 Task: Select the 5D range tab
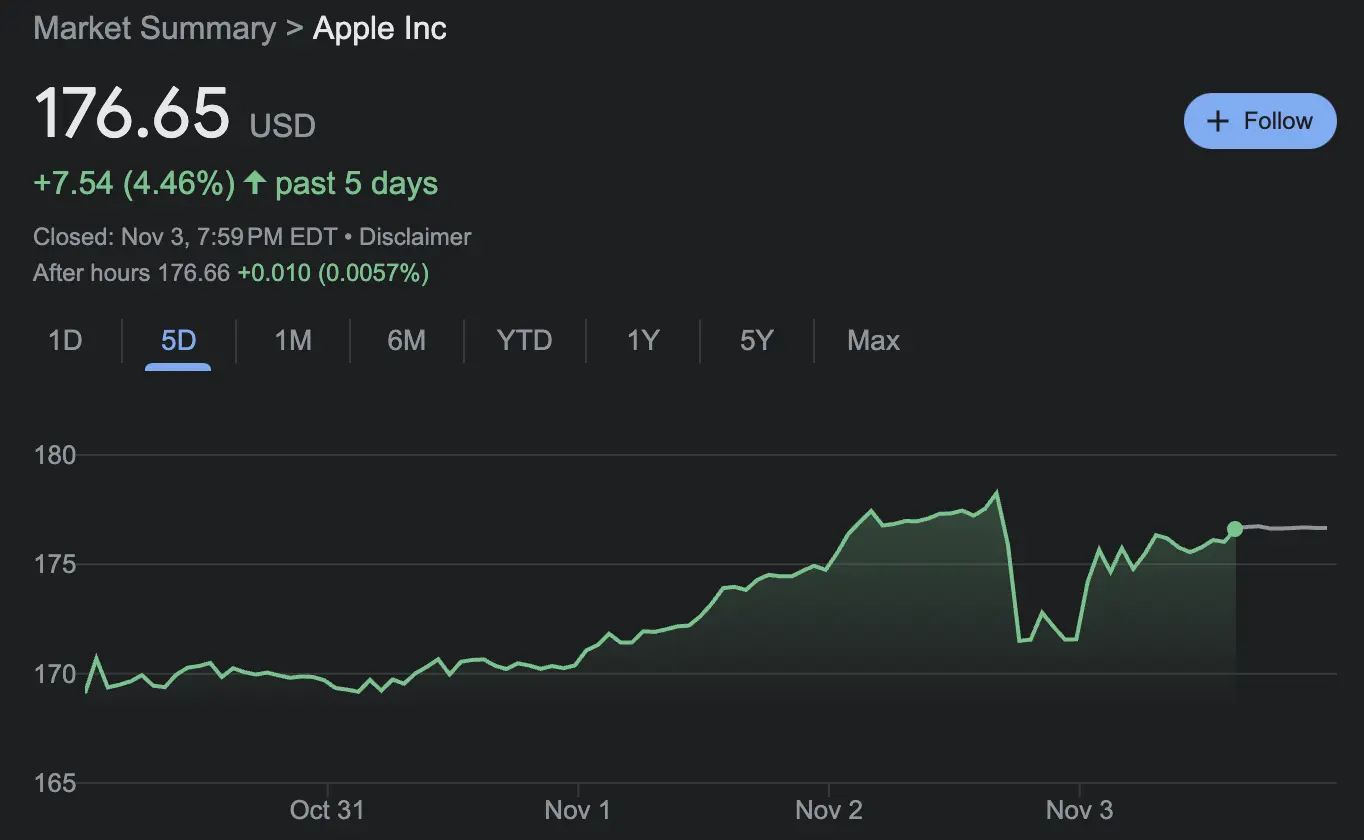[178, 341]
